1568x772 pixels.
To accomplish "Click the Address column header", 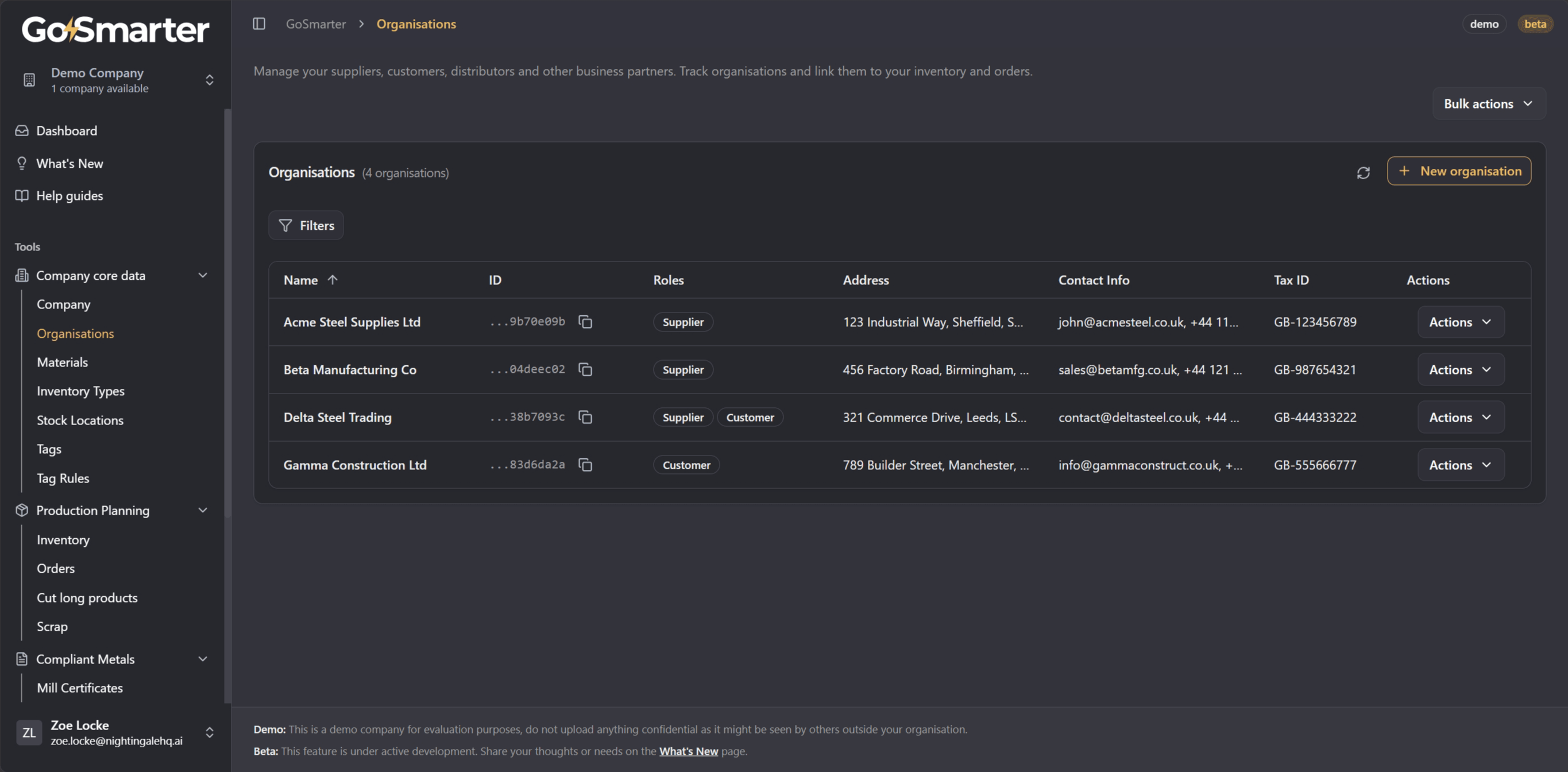I will click(866, 280).
